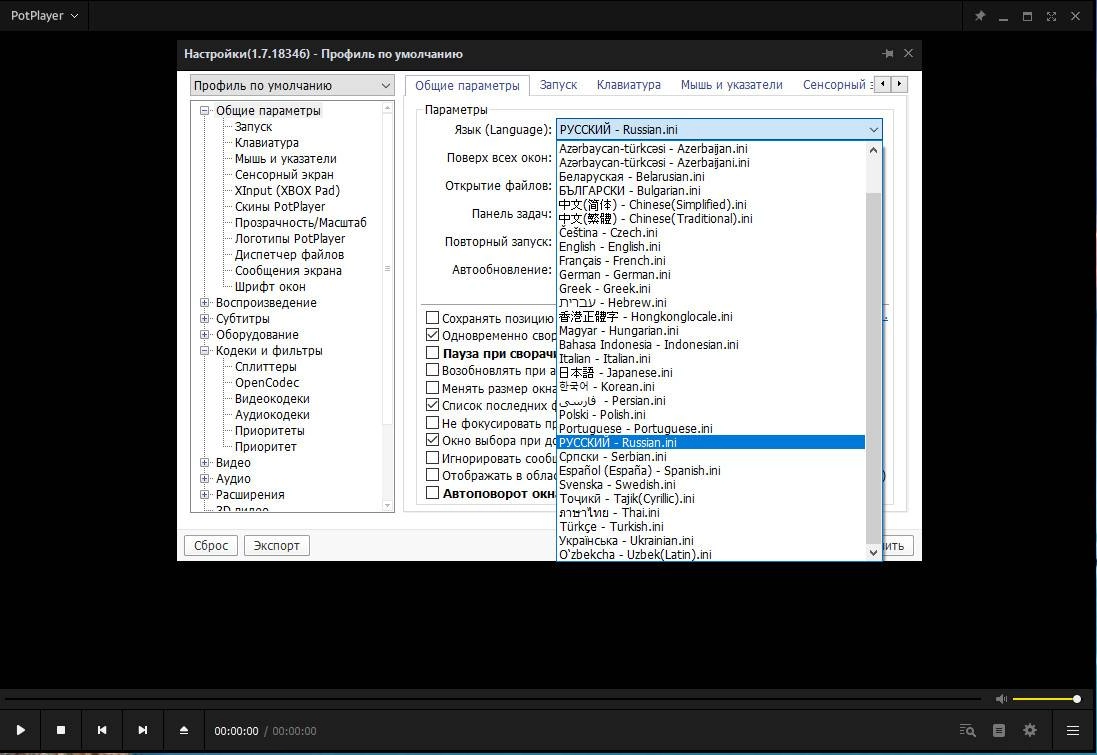Image resolution: width=1097 pixels, height=755 pixels.
Task: Open Диспетчер файлов tree item
Action: tap(289, 254)
